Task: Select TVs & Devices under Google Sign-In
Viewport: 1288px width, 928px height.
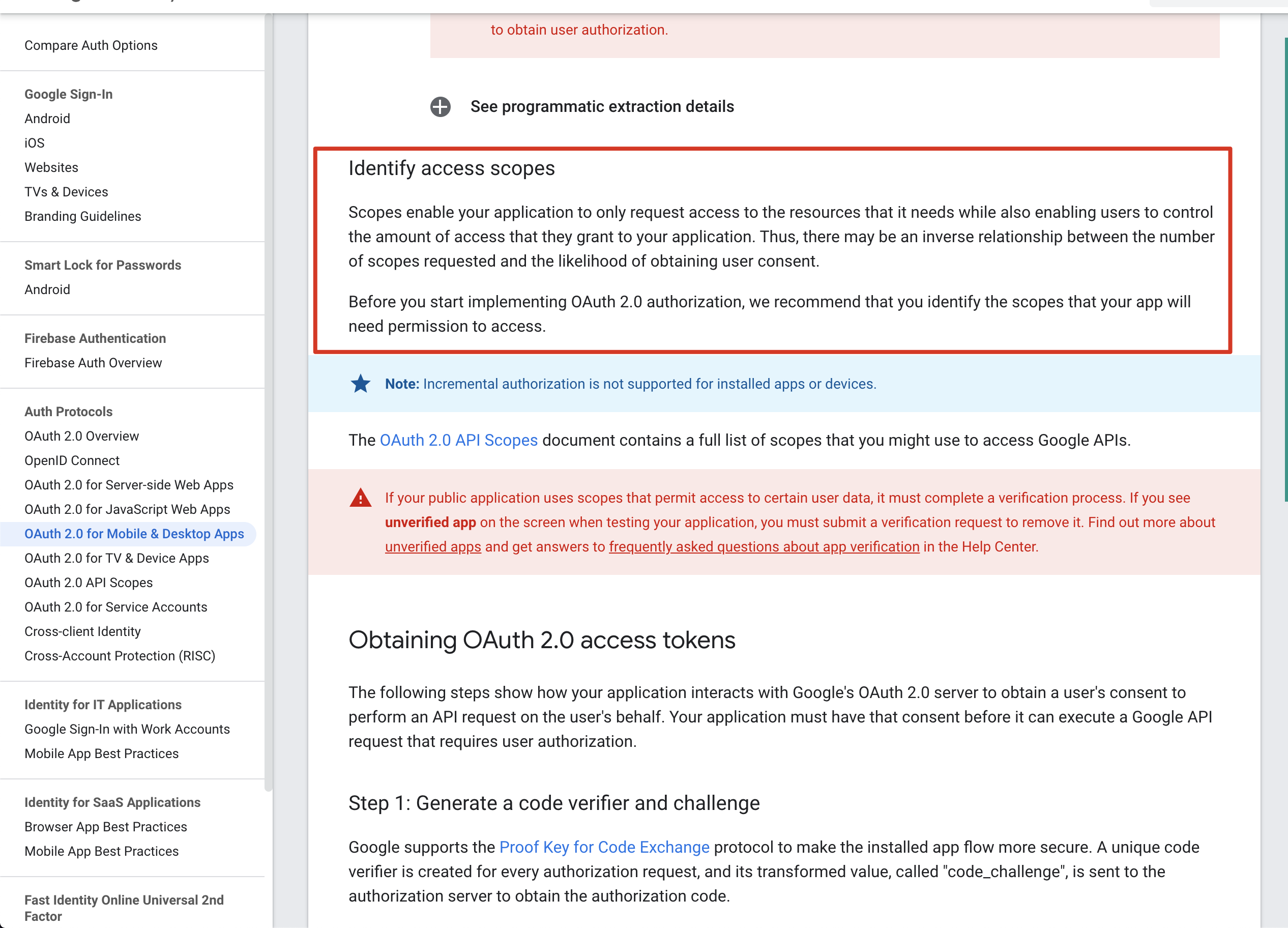Action: click(x=66, y=192)
